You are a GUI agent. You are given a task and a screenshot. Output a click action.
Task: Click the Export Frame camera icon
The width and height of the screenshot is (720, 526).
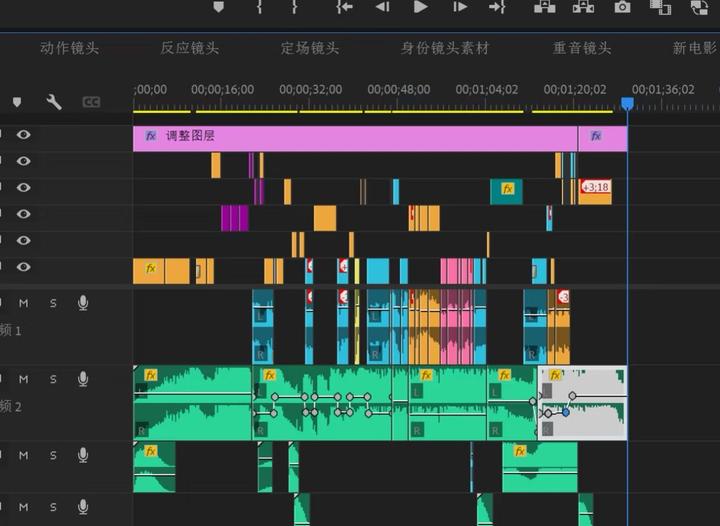click(x=622, y=7)
